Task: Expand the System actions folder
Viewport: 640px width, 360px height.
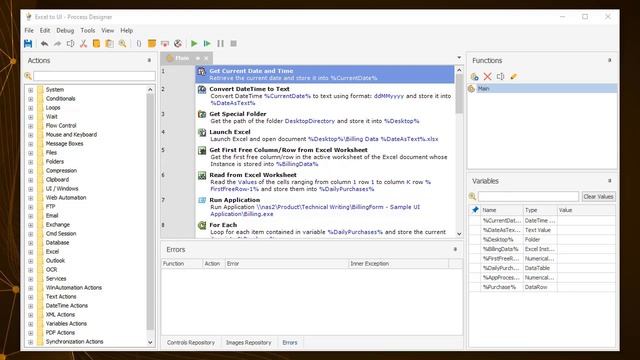Action: point(31,90)
